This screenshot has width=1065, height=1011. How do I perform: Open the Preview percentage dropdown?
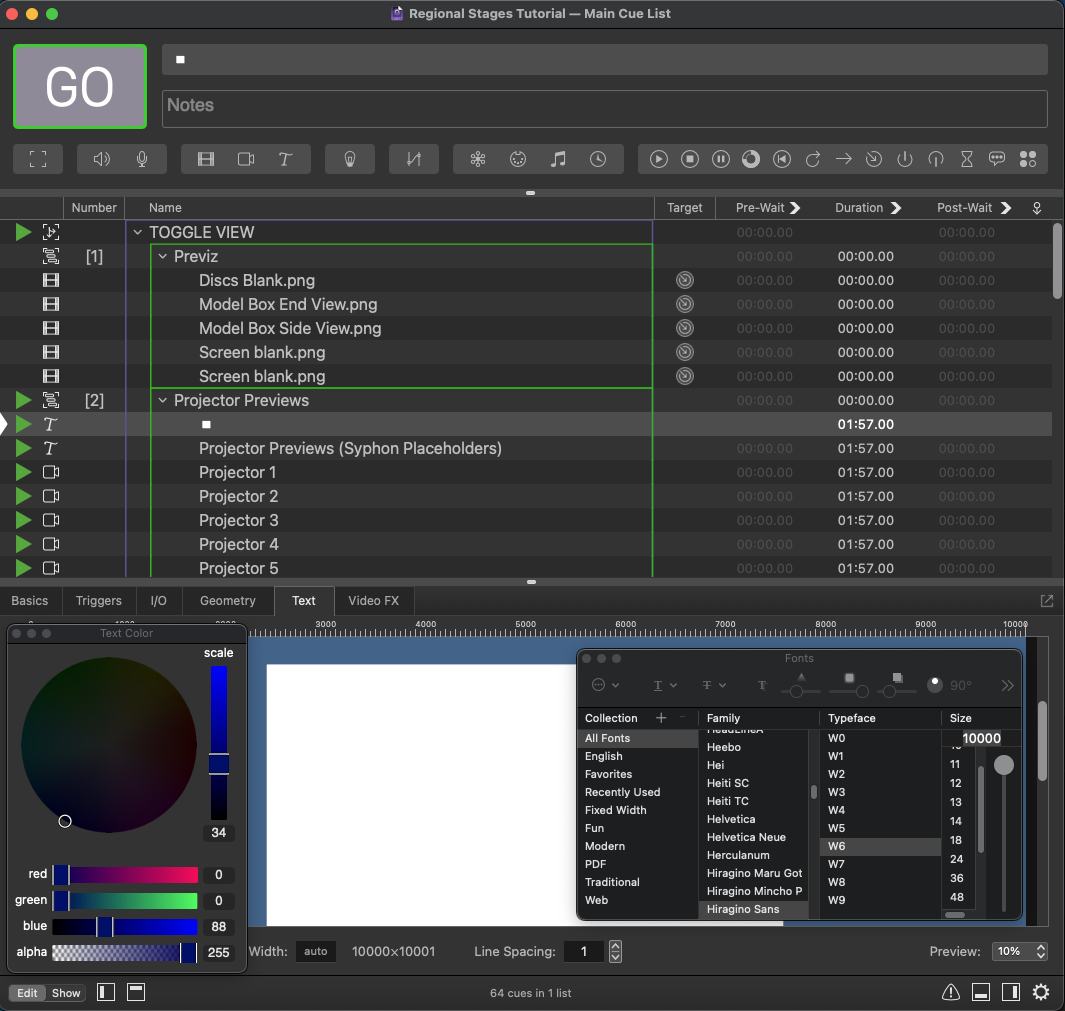1019,951
